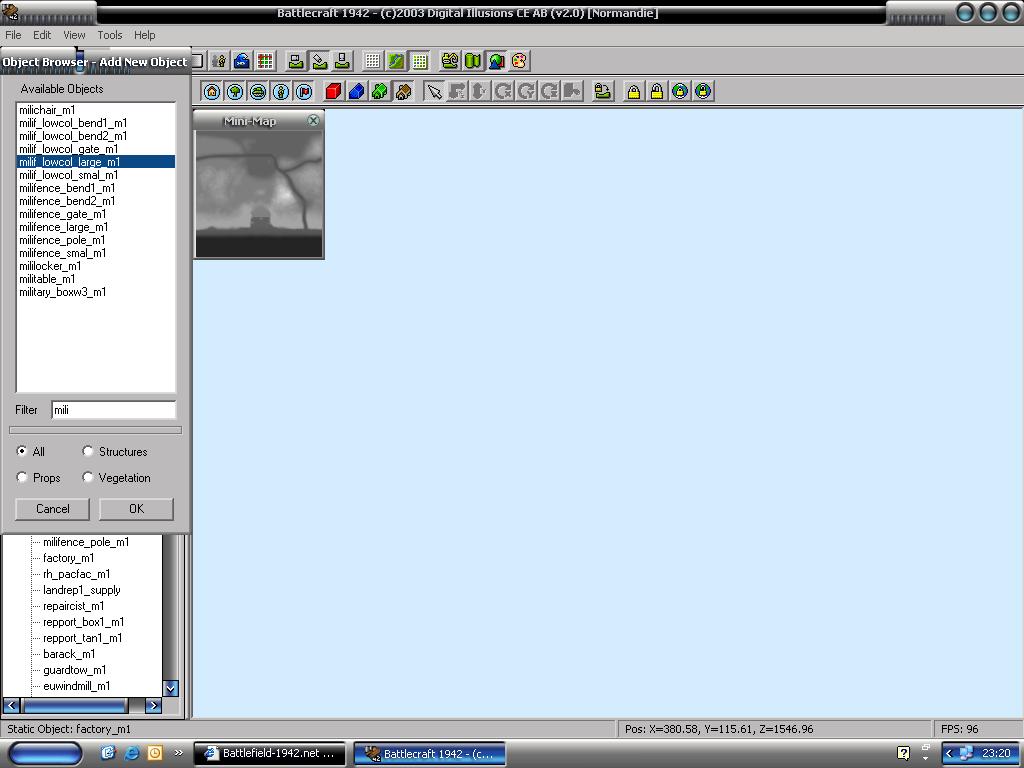Select guardtow_m1 in the object tree
The height and width of the screenshot is (768, 1024).
click(x=74, y=670)
